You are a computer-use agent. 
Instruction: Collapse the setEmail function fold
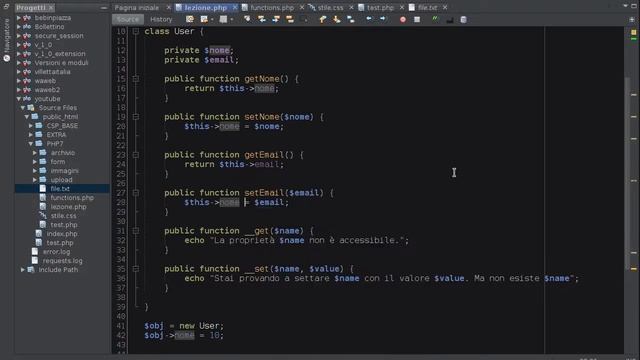[x=136, y=193]
